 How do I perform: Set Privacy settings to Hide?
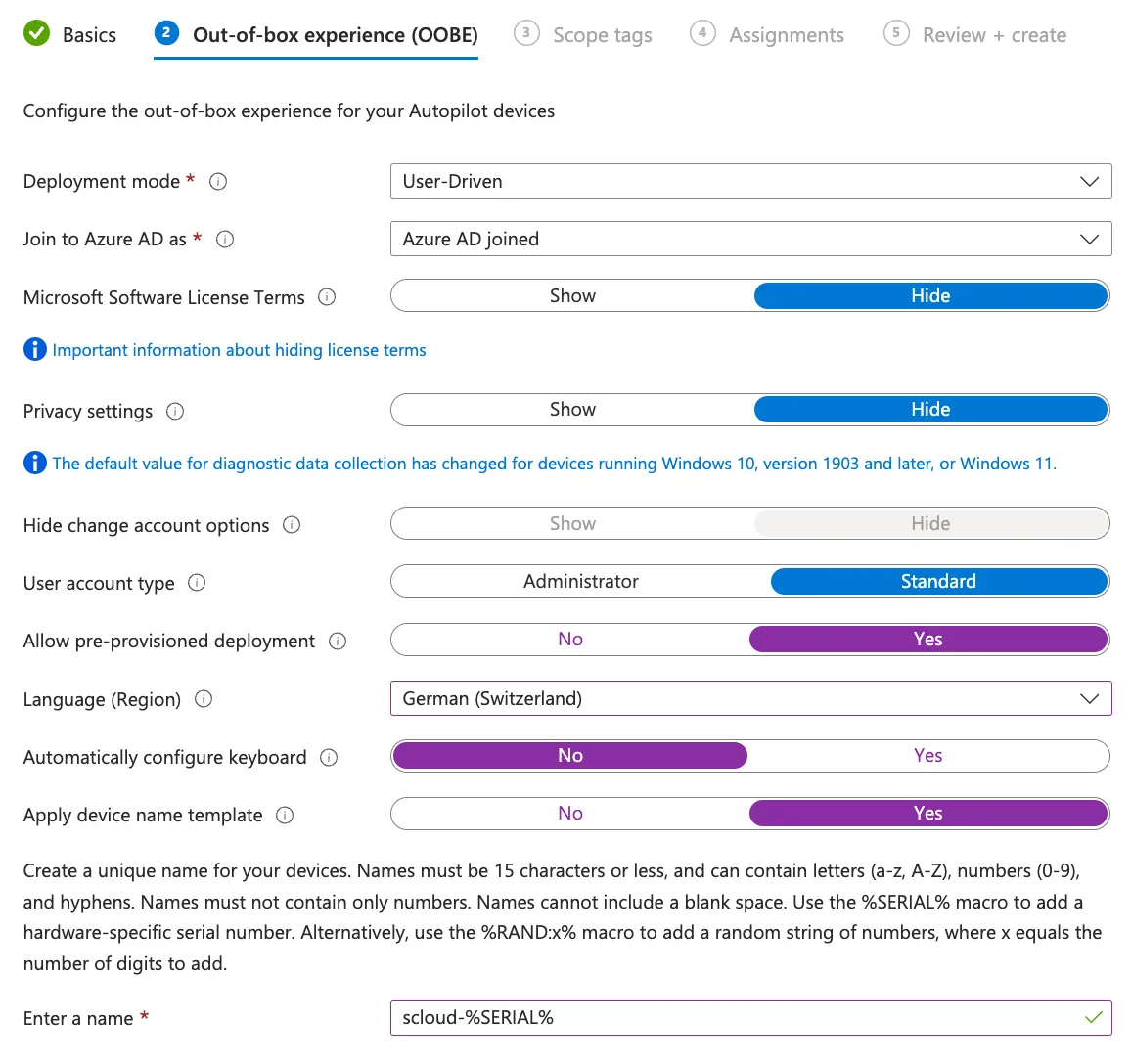pyautogui.click(x=930, y=410)
